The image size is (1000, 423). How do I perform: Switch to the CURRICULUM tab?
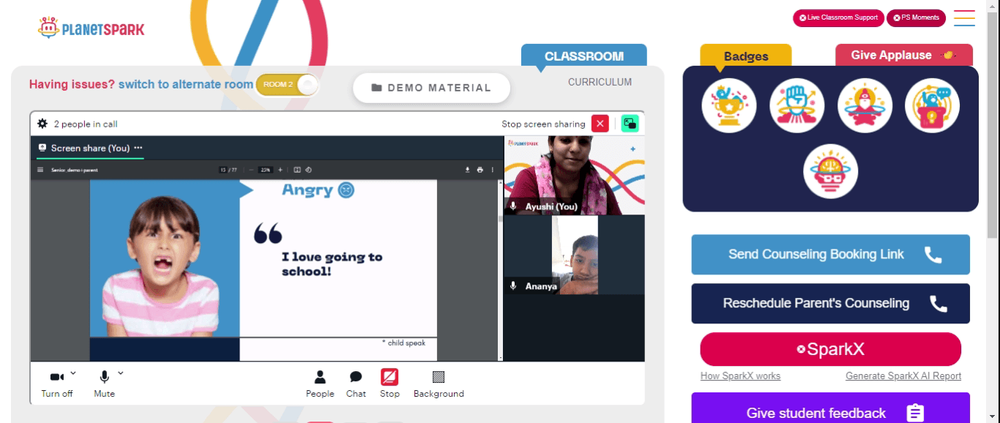[599, 82]
